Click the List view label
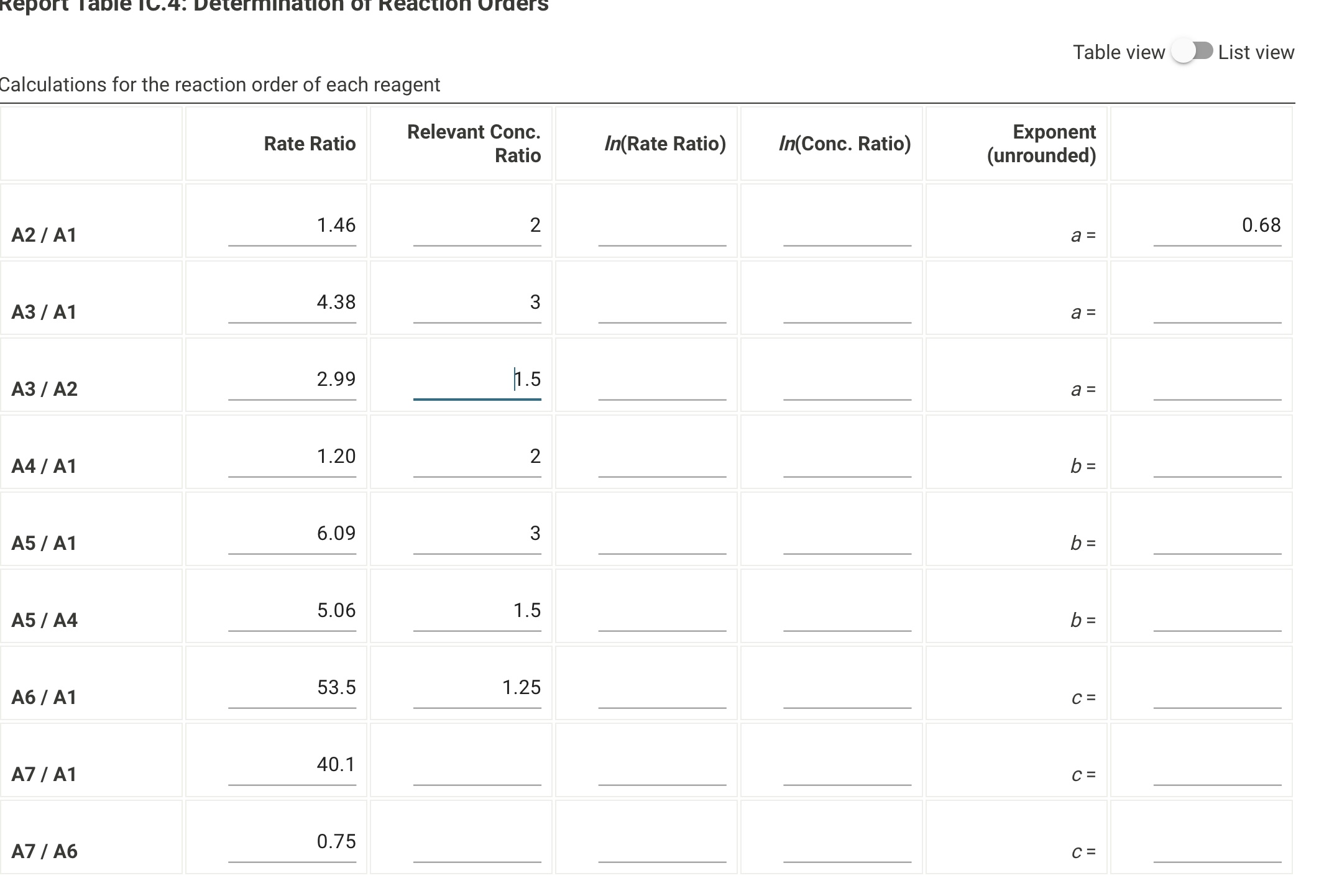The image size is (1324, 896). pyautogui.click(x=1256, y=52)
